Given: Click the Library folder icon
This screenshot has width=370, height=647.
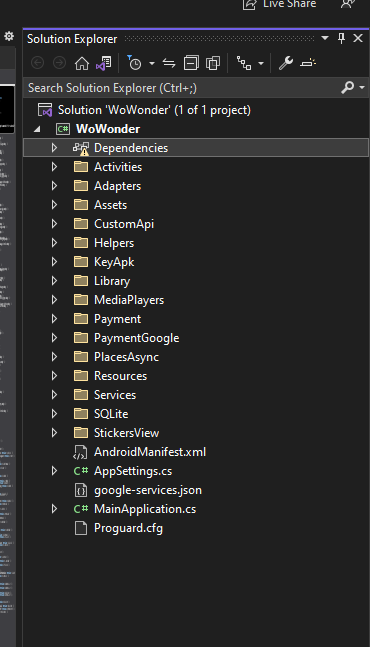Looking at the screenshot, I should click(81, 281).
